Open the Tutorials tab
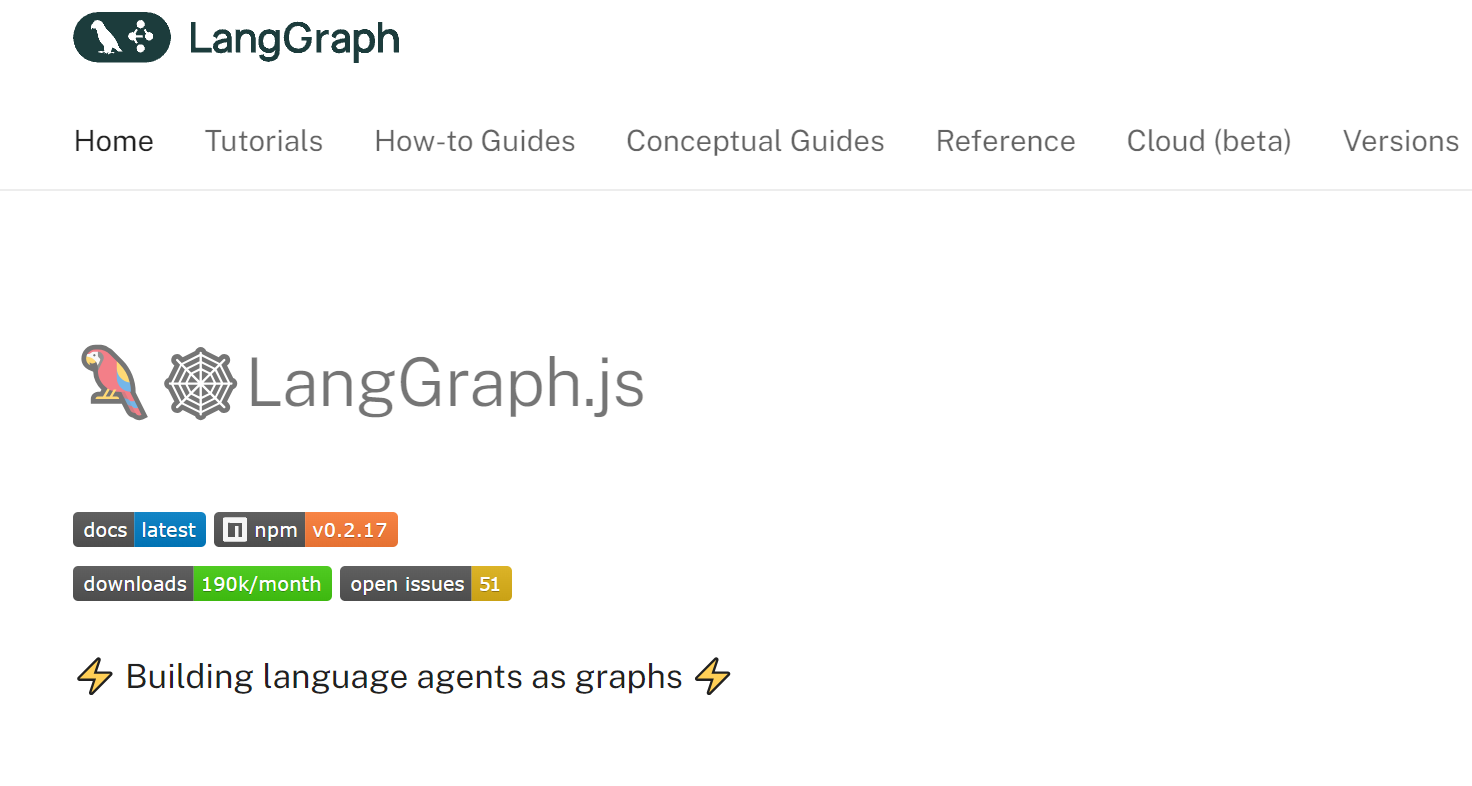The width and height of the screenshot is (1472, 786). click(264, 141)
